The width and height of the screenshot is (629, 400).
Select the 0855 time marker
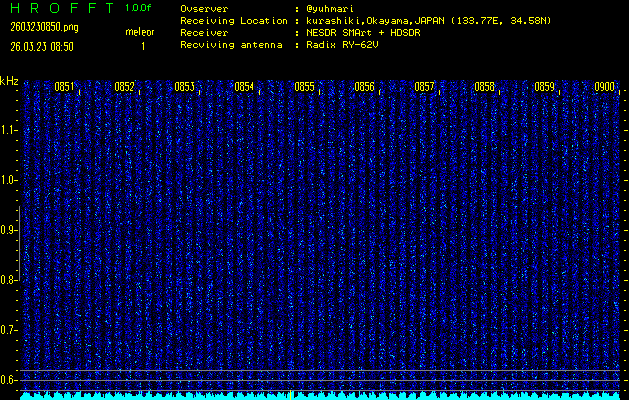tap(304, 87)
